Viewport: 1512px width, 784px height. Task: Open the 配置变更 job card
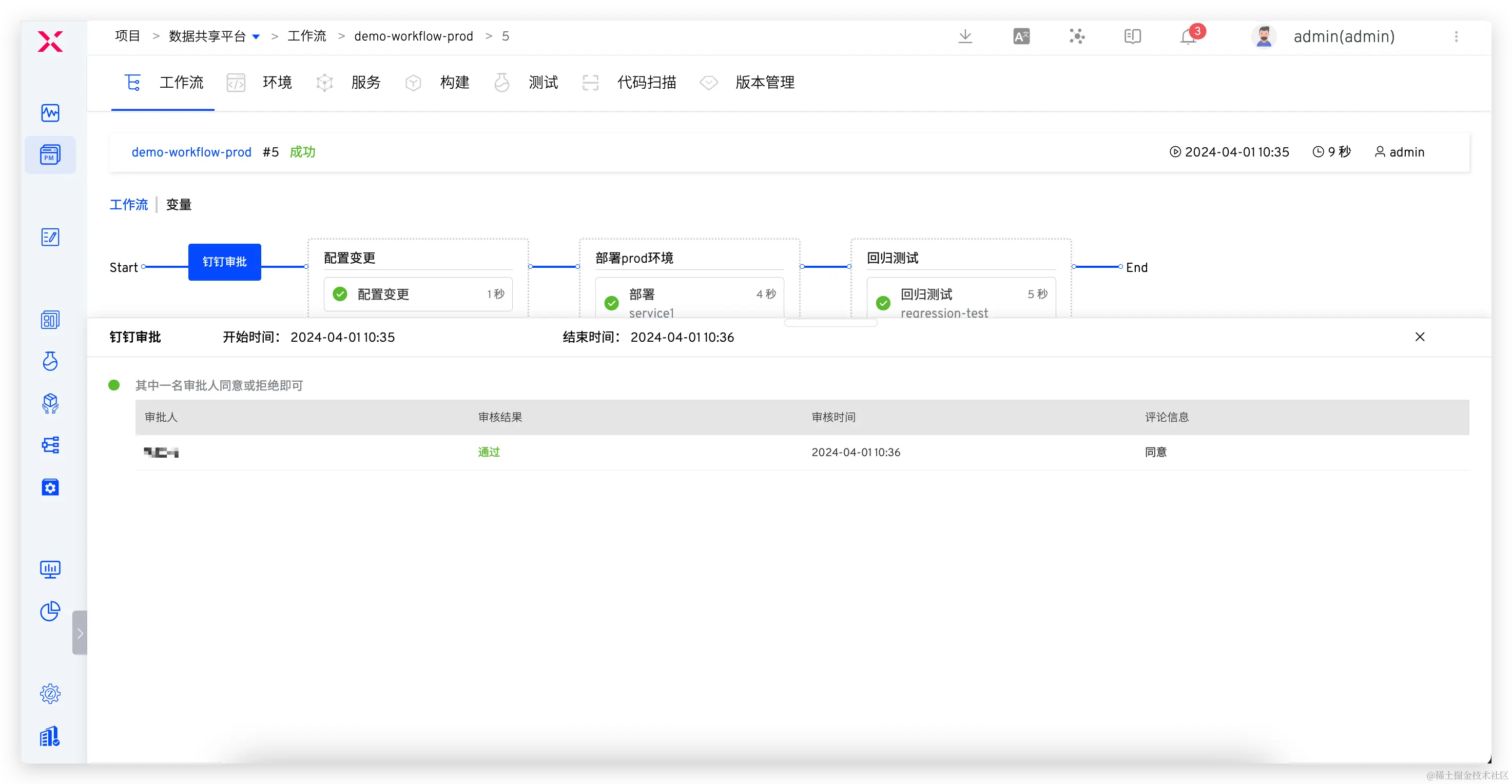(418, 294)
